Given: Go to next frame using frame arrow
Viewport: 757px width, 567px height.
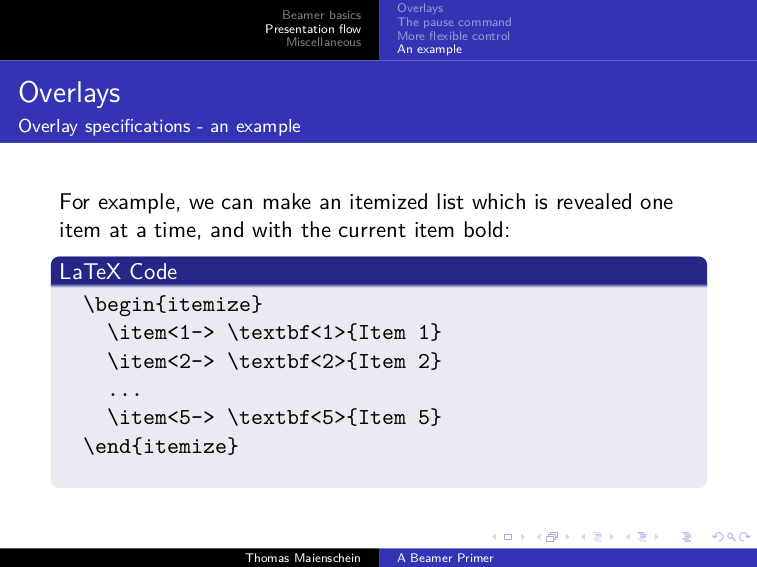Looking at the screenshot, I should click(x=567, y=538).
